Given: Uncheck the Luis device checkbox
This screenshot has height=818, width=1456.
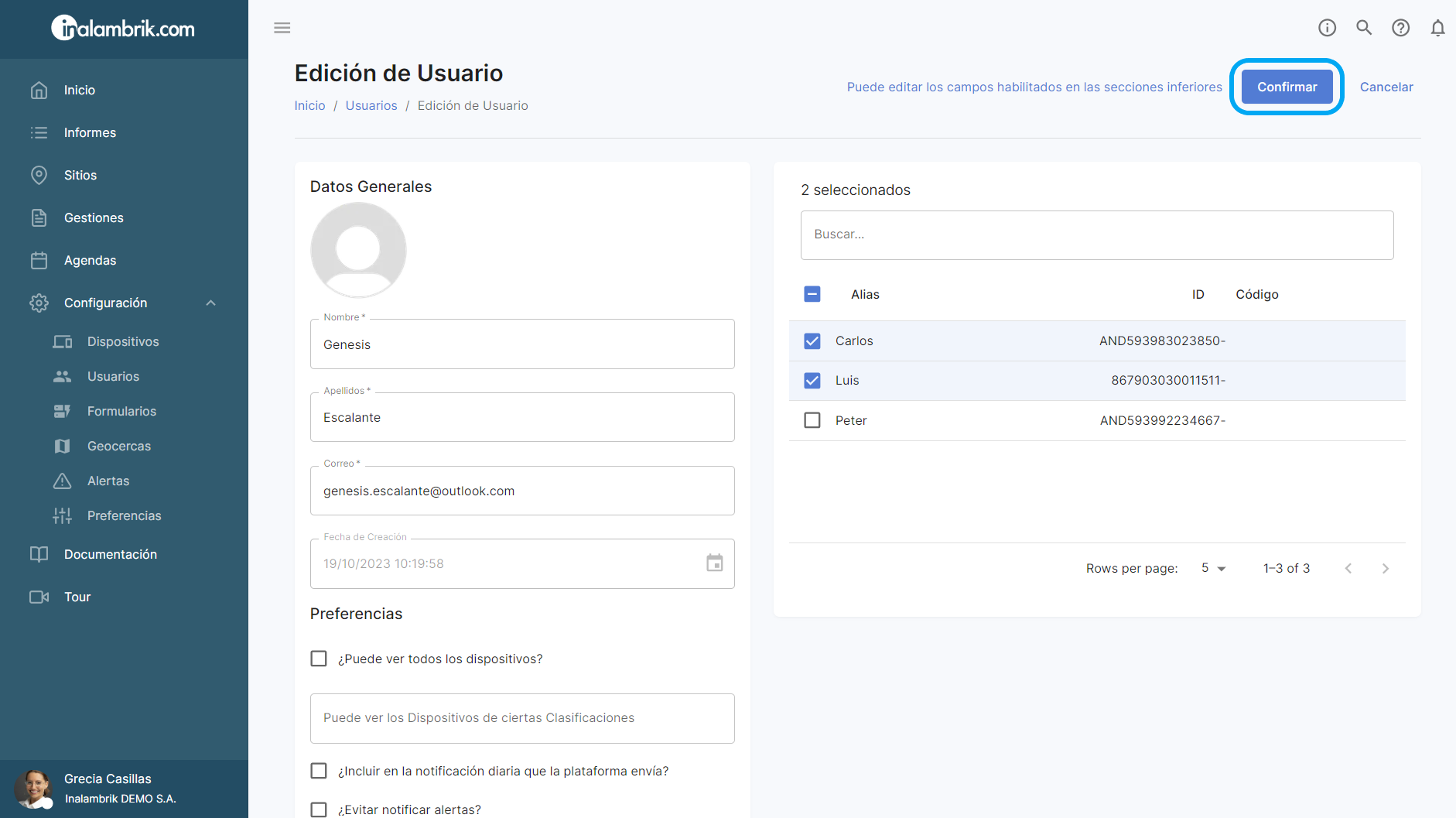Looking at the screenshot, I should (x=812, y=380).
